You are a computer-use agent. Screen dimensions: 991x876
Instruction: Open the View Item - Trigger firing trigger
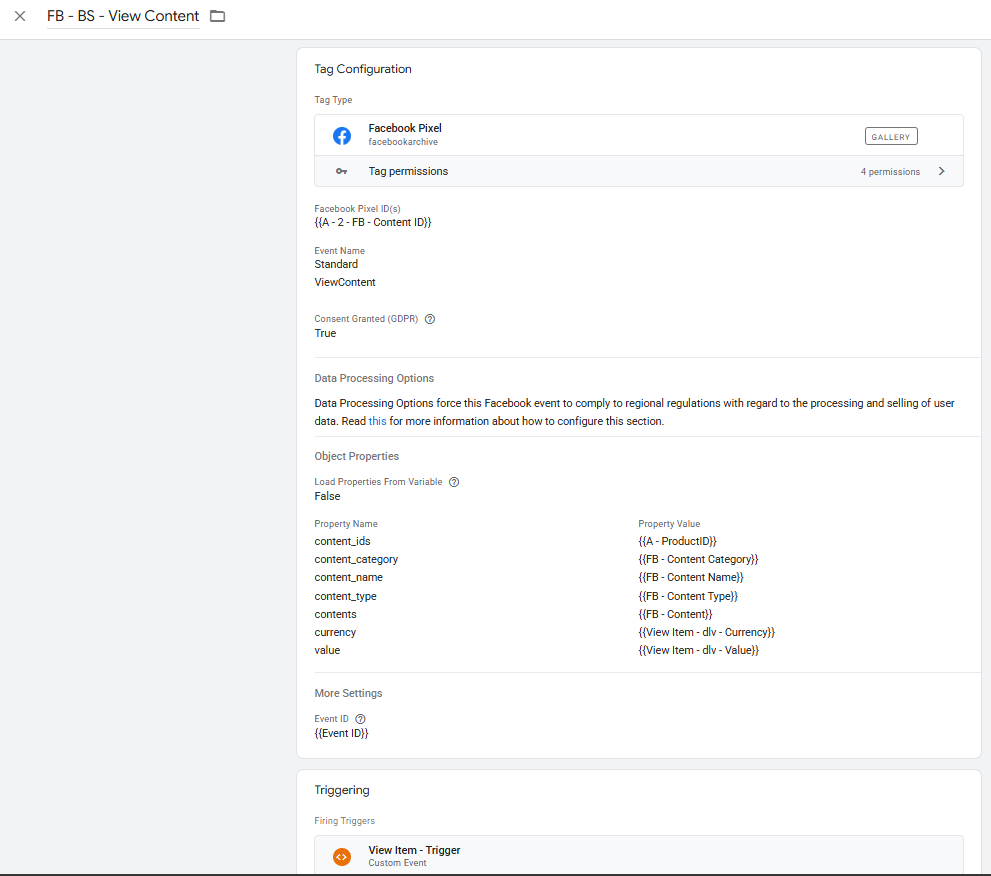414,851
